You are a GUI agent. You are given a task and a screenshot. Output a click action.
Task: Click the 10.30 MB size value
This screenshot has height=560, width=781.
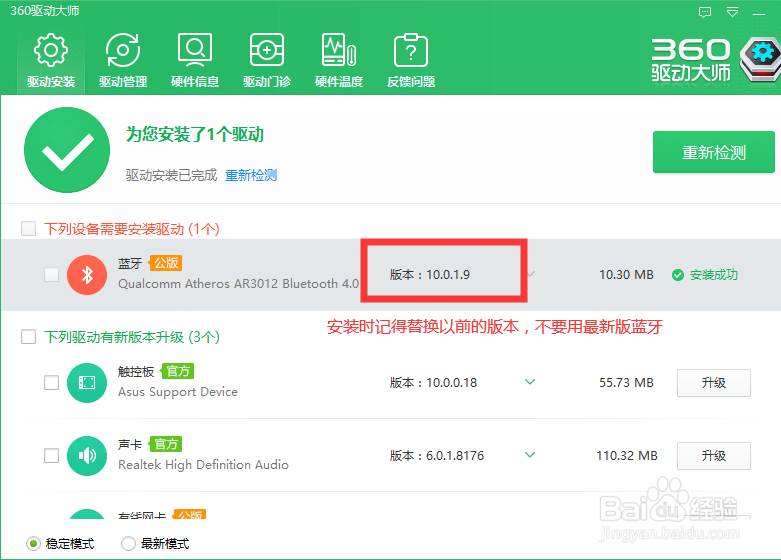tap(626, 275)
